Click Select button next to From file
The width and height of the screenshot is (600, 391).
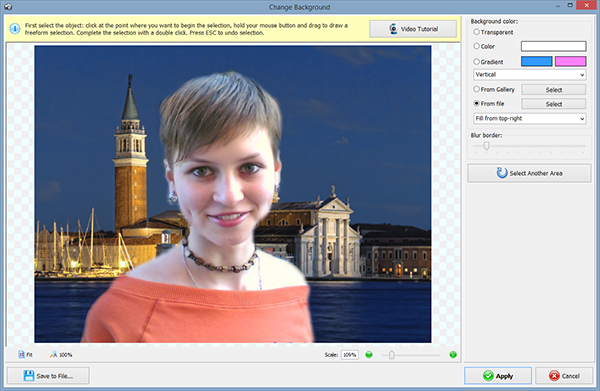[554, 104]
